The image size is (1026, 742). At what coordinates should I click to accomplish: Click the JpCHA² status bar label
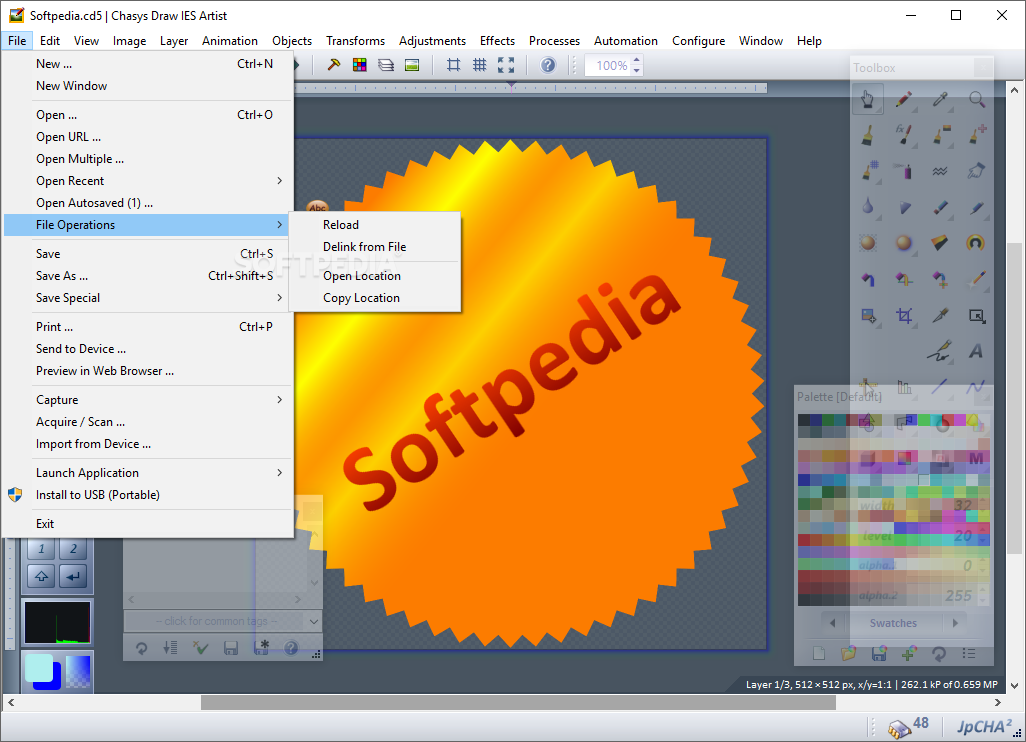984,727
